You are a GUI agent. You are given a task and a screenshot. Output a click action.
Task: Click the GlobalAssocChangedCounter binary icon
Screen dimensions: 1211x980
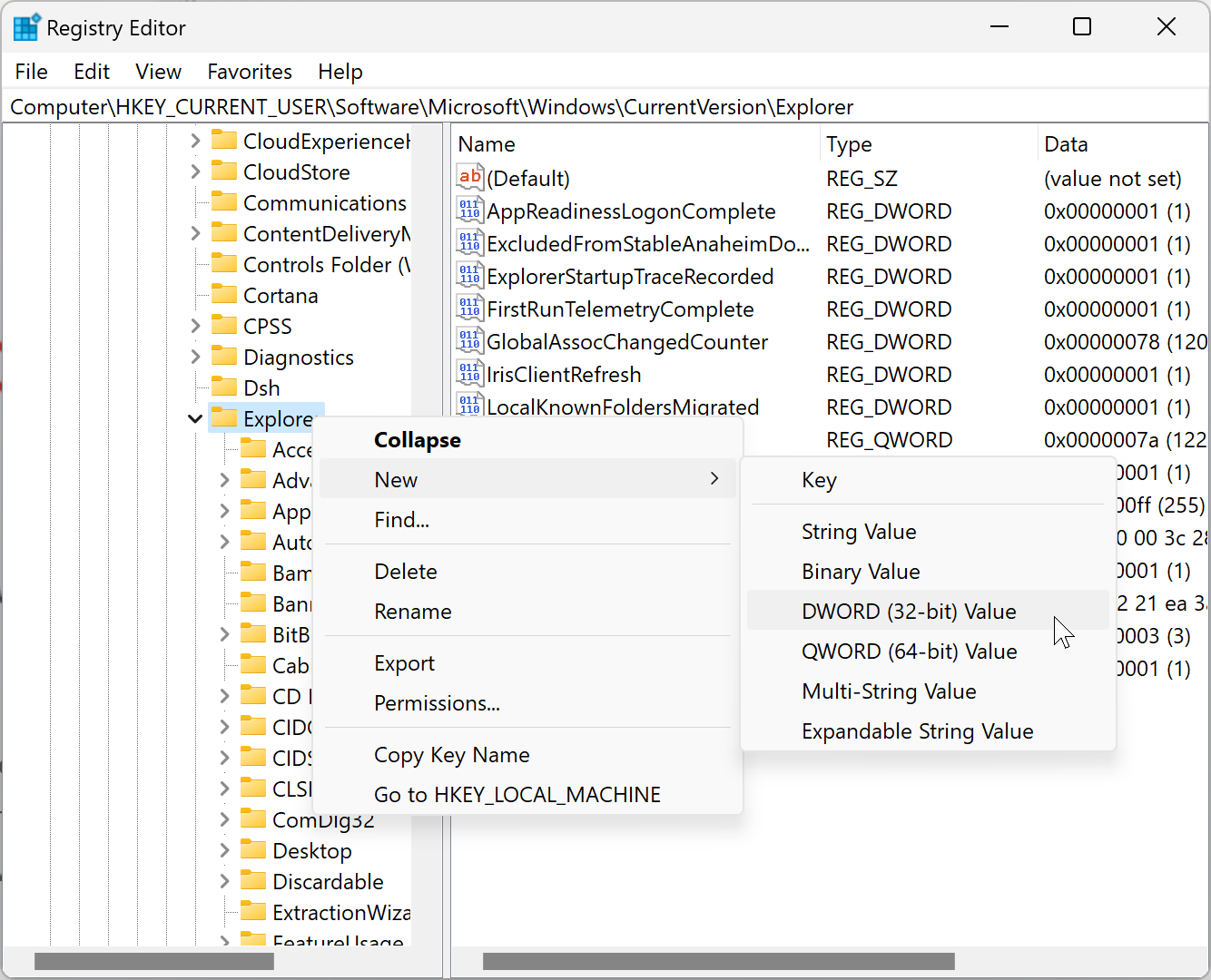click(469, 341)
